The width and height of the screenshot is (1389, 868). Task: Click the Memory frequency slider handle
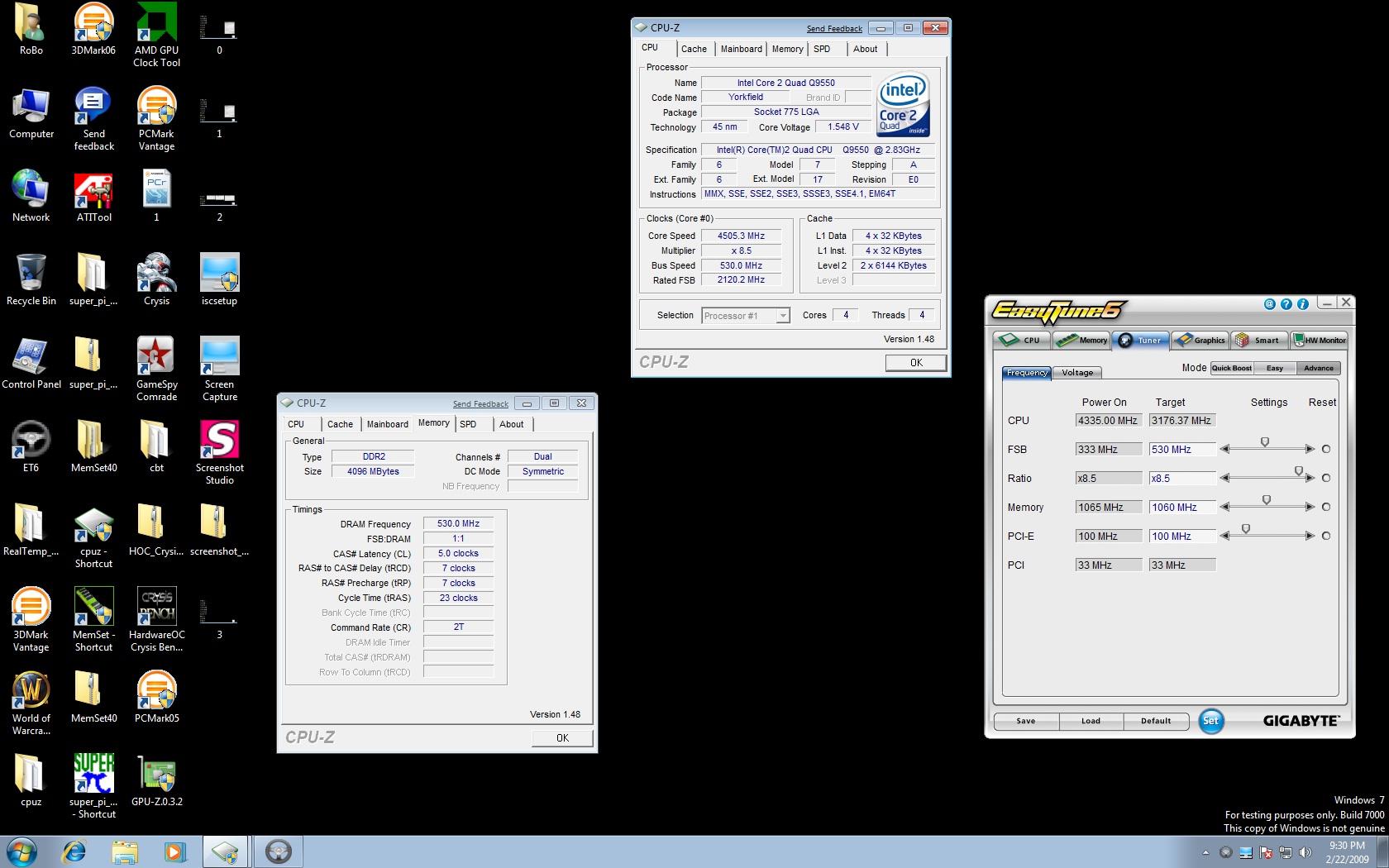pos(1266,501)
